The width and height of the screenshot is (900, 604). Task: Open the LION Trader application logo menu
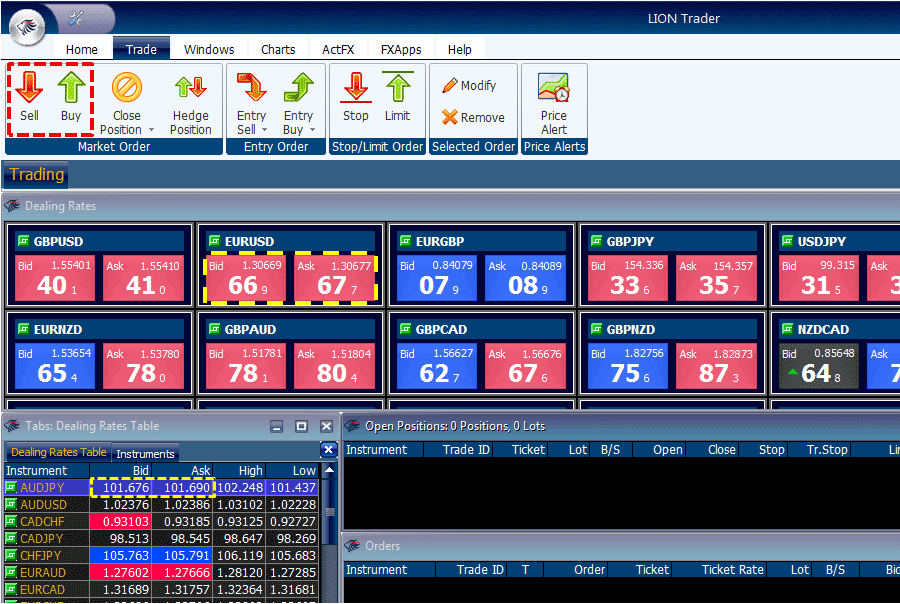pos(28,26)
